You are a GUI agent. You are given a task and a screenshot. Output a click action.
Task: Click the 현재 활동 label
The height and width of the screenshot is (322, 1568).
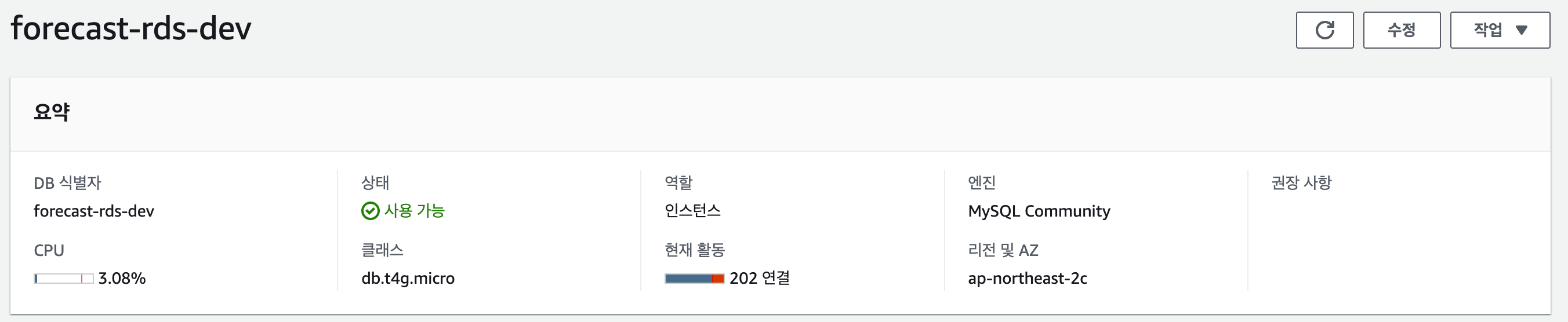coord(694,250)
